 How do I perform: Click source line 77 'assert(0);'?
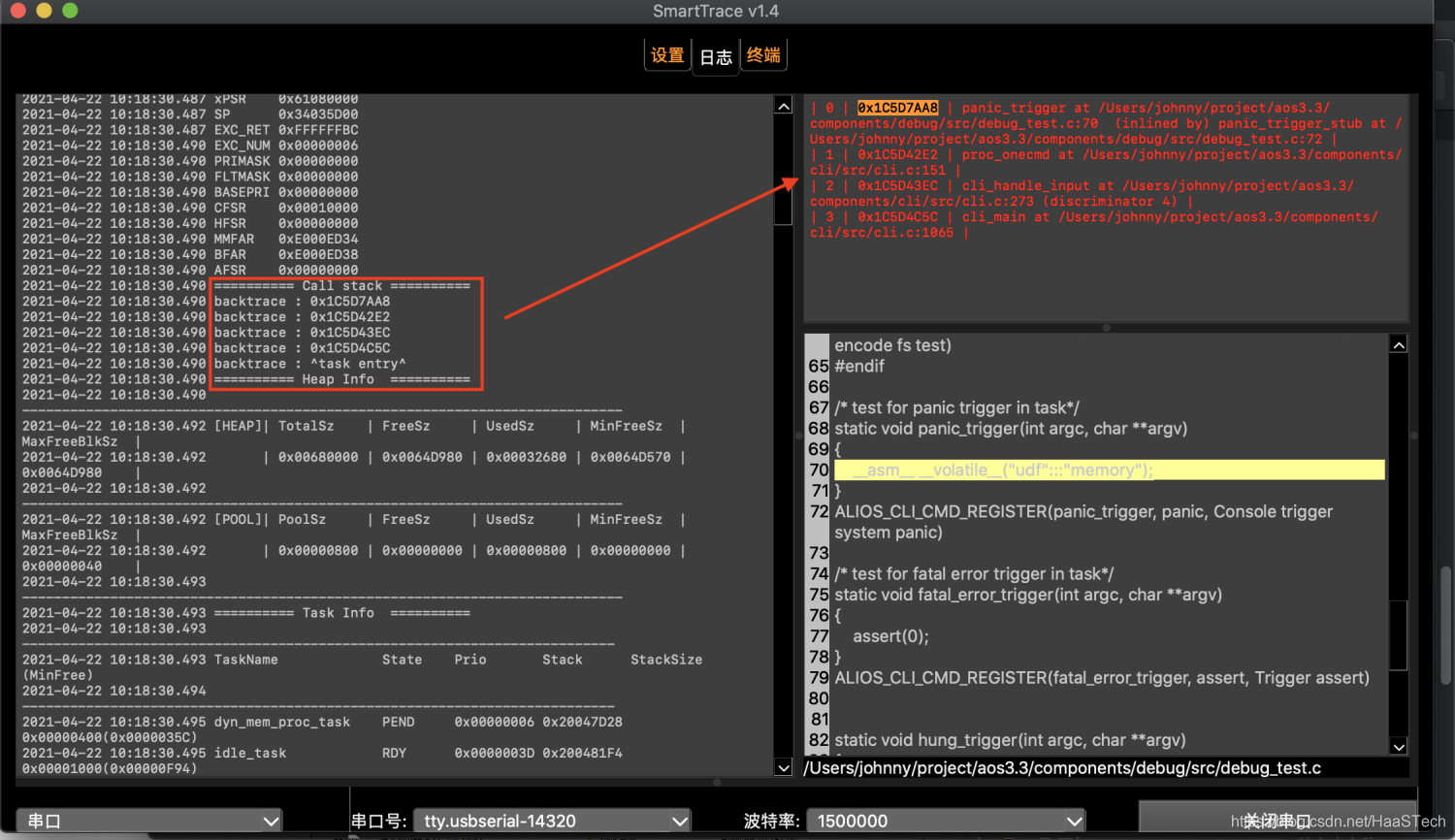click(x=890, y=636)
